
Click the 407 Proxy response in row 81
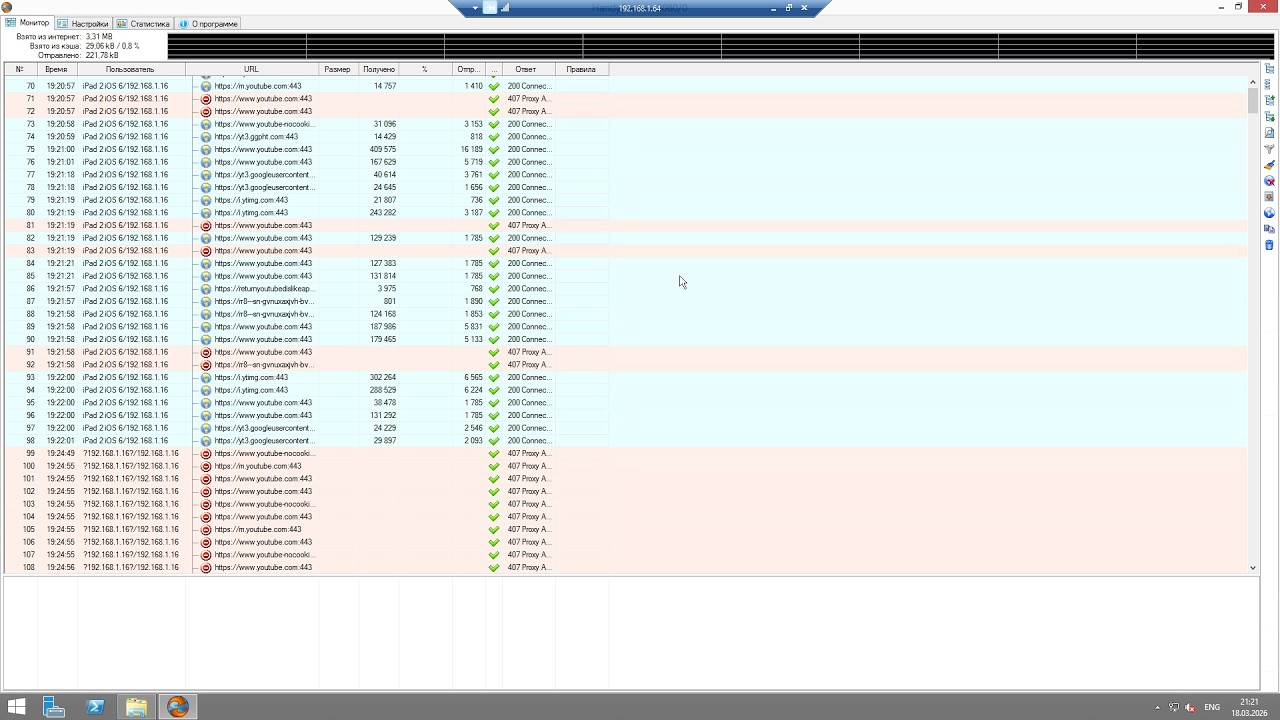click(529, 226)
